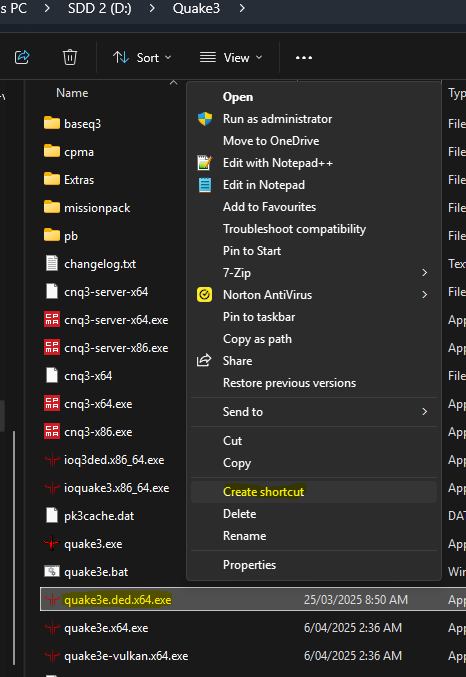The height and width of the screenshot is (677, 466).
Task: Click the quake3.exe Quake logo icon
Action: coord(52,544)
